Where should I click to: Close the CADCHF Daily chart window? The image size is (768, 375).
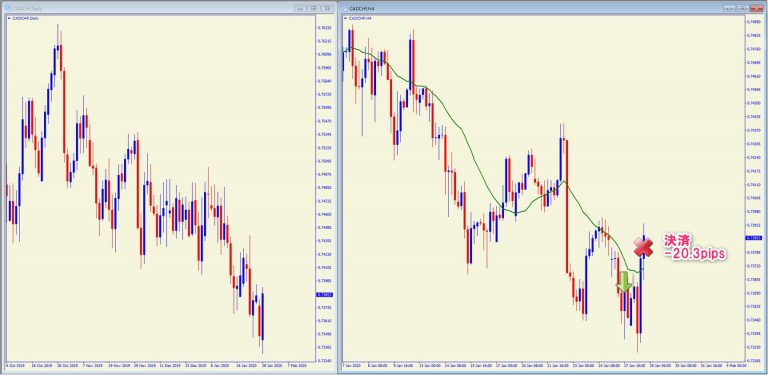coord(327,8)
